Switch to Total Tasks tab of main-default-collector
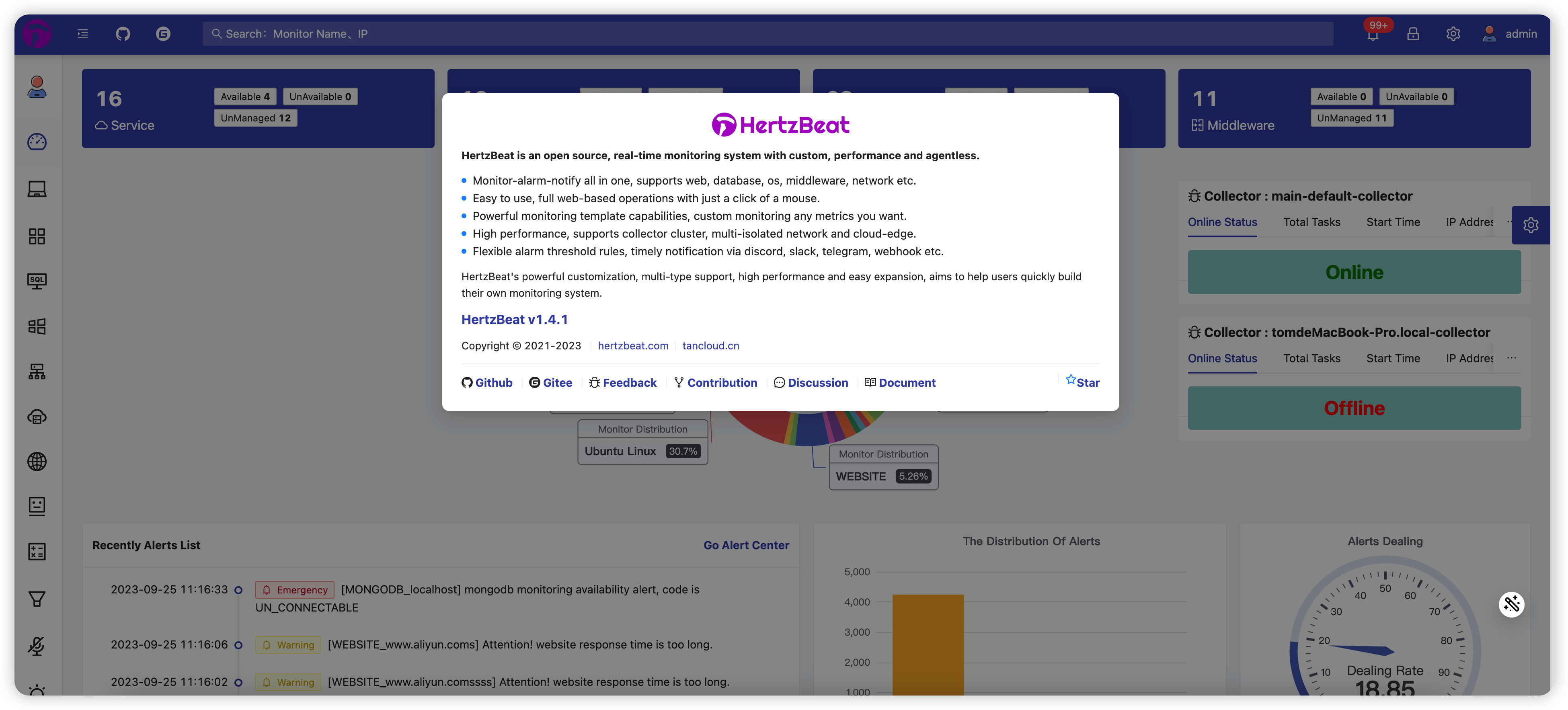The width and height of the screenshot is (1568, 710). click(1312, 222)
